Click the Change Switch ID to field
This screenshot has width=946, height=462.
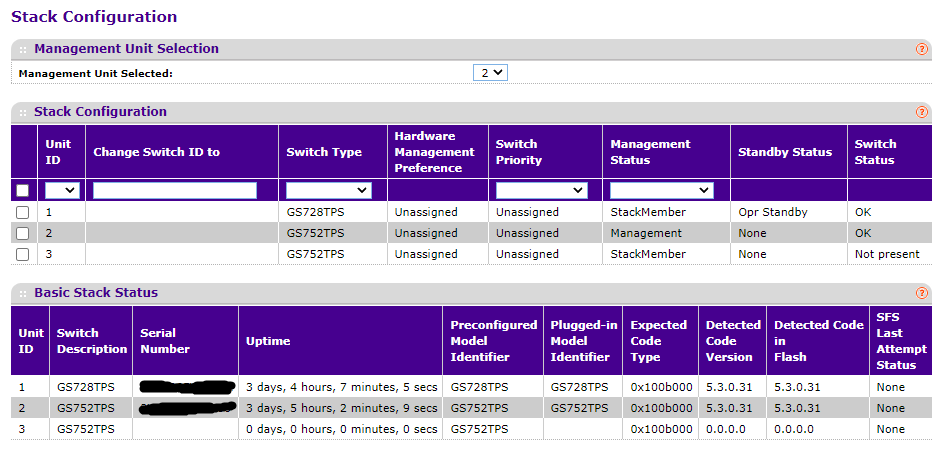tap(175, 190)
